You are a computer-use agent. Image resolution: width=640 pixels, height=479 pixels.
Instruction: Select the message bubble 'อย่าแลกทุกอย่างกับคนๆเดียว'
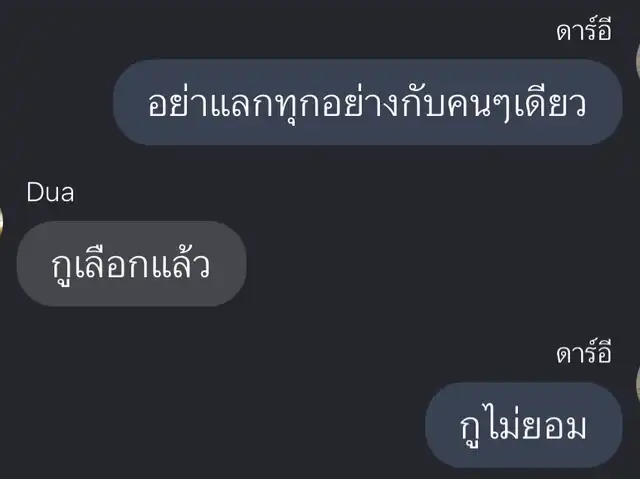[x=367, y=102]
